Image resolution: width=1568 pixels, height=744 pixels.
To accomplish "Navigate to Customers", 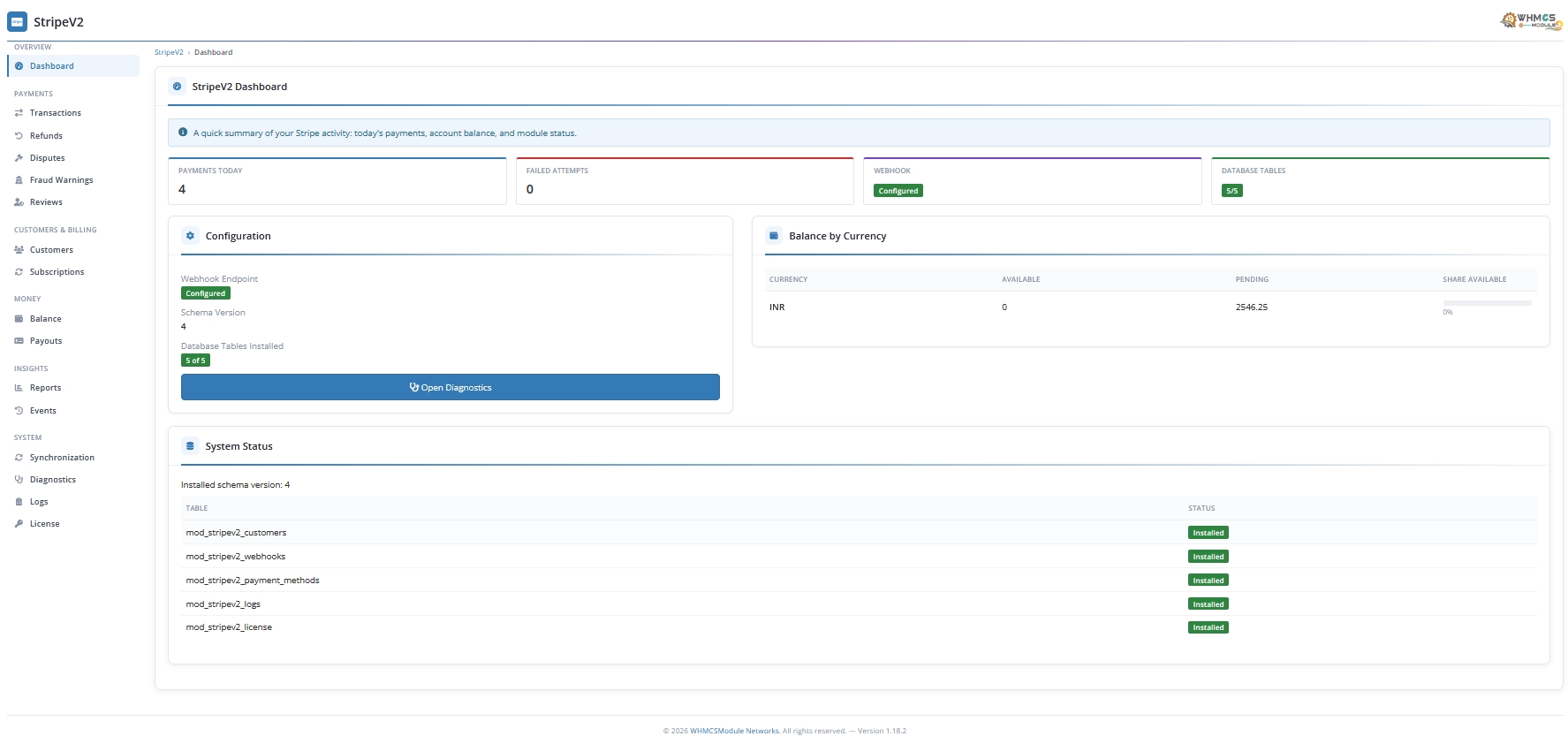I will [x=73, y=250].
